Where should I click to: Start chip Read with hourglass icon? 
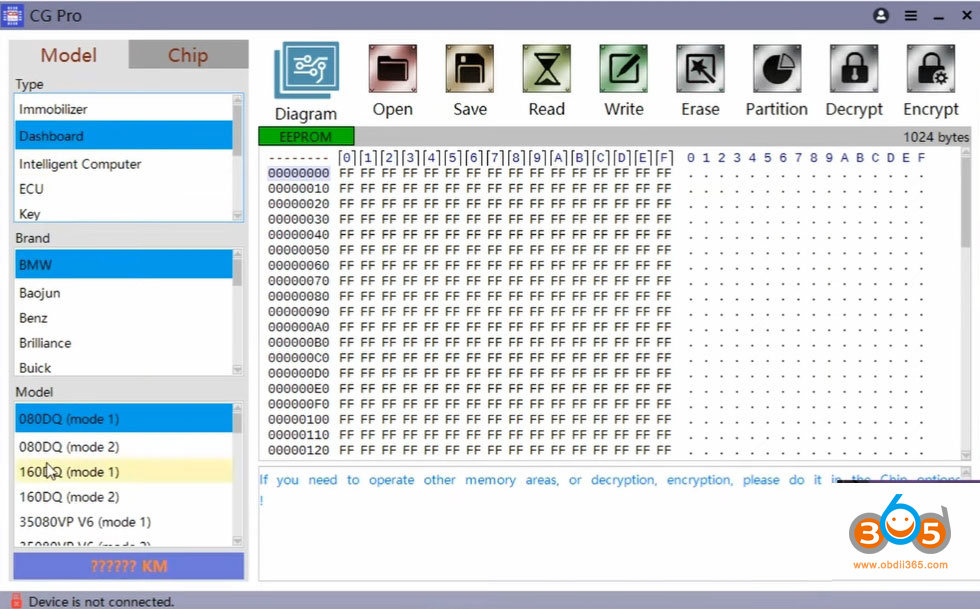point(546,70)
